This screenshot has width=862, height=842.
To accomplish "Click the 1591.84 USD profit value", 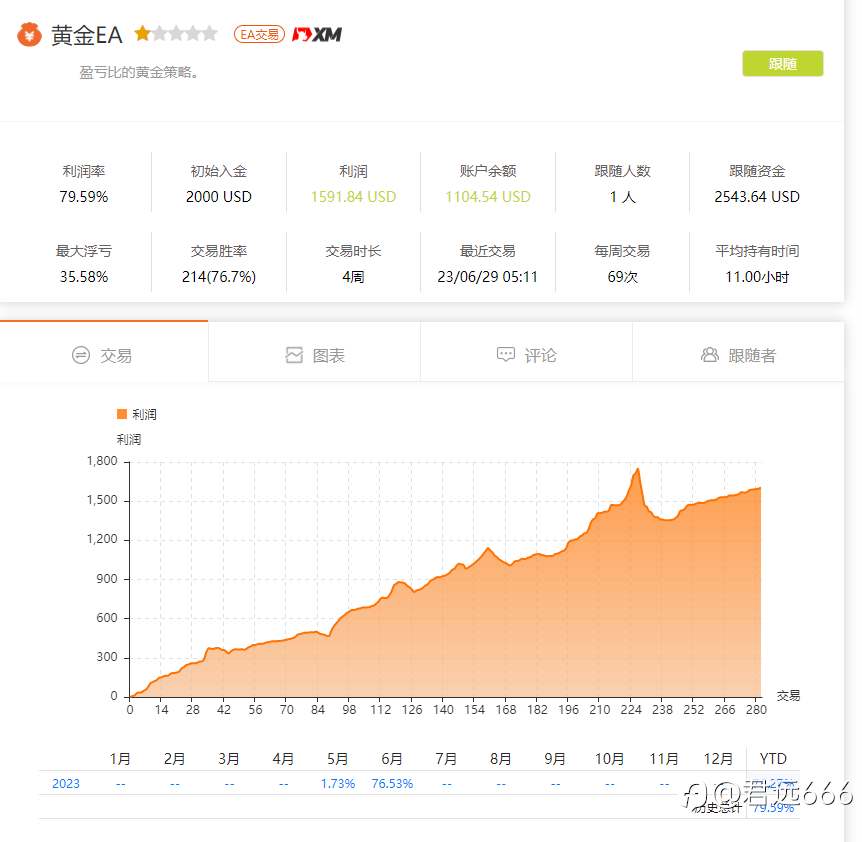I will 353,197.
